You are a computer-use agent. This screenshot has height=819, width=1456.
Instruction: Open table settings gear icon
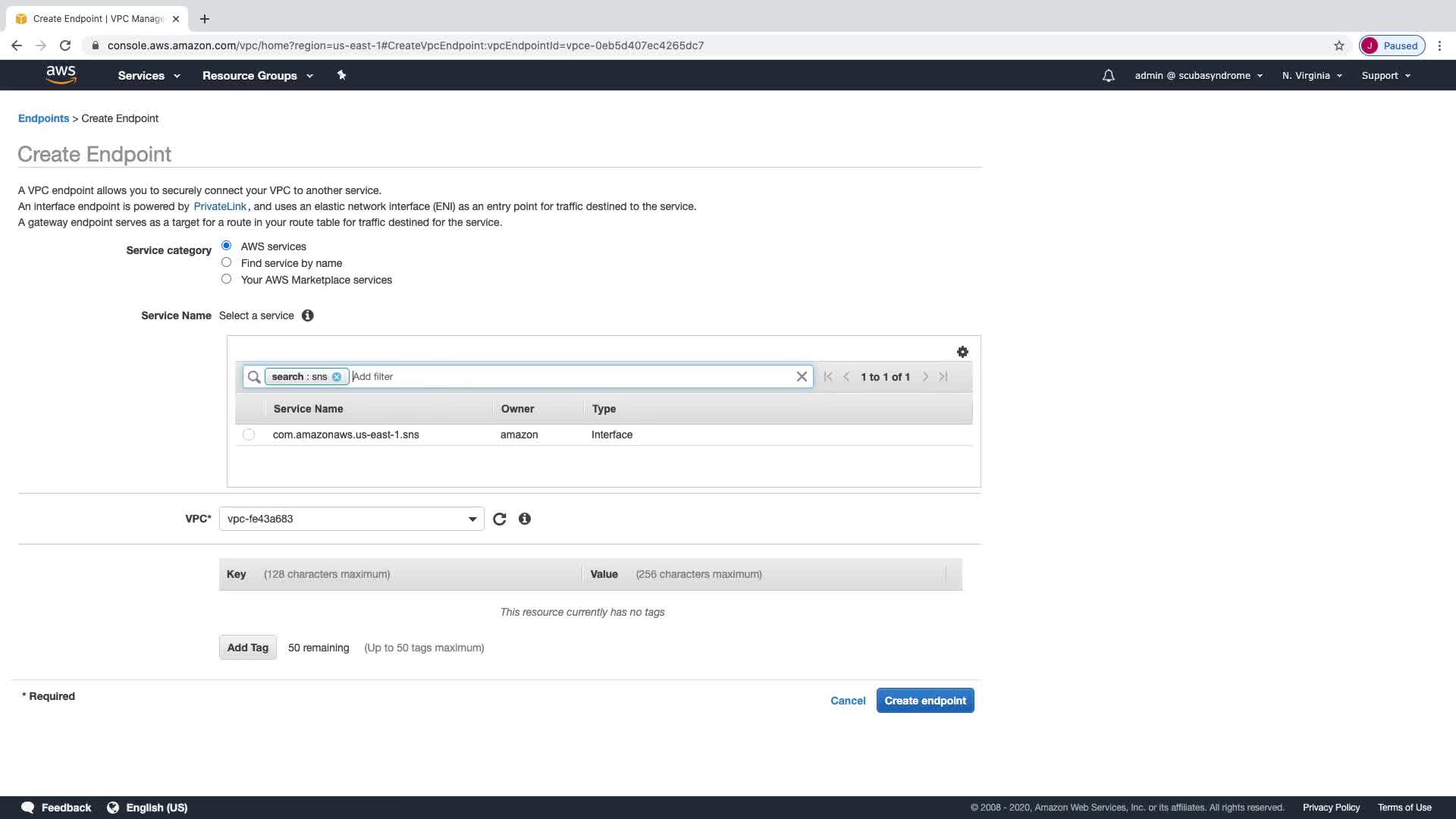(x=962, y=352)
